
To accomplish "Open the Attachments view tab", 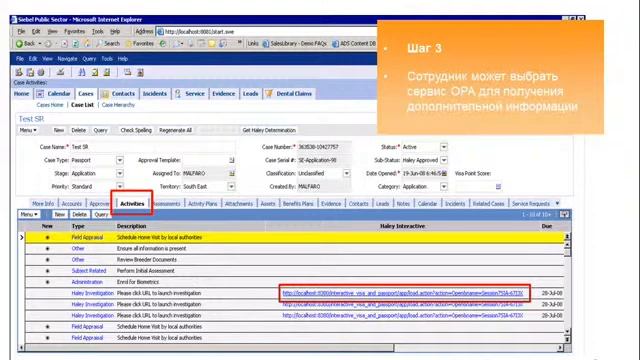I will pyautogui.click(x=239, y=204).
